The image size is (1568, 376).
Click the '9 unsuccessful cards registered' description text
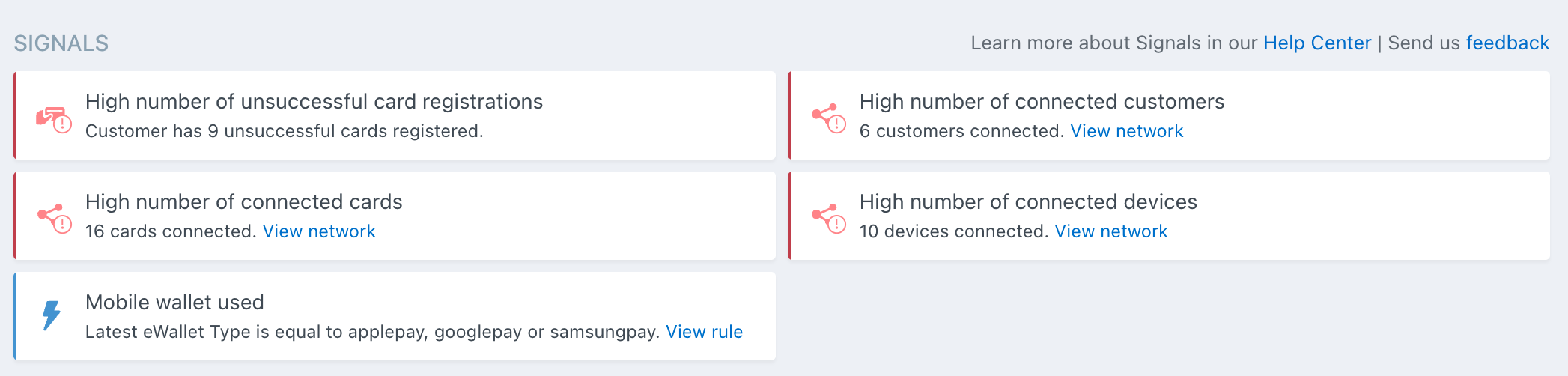(284, 131)
